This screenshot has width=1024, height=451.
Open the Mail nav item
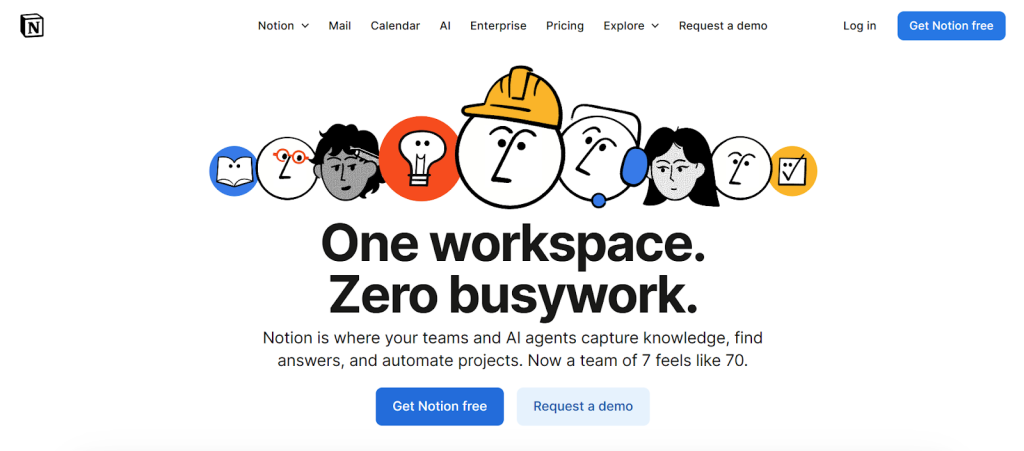tap(340, 26)
